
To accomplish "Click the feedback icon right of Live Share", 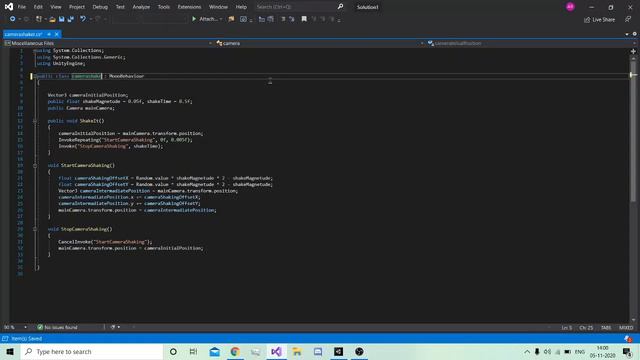I will 628,19.
